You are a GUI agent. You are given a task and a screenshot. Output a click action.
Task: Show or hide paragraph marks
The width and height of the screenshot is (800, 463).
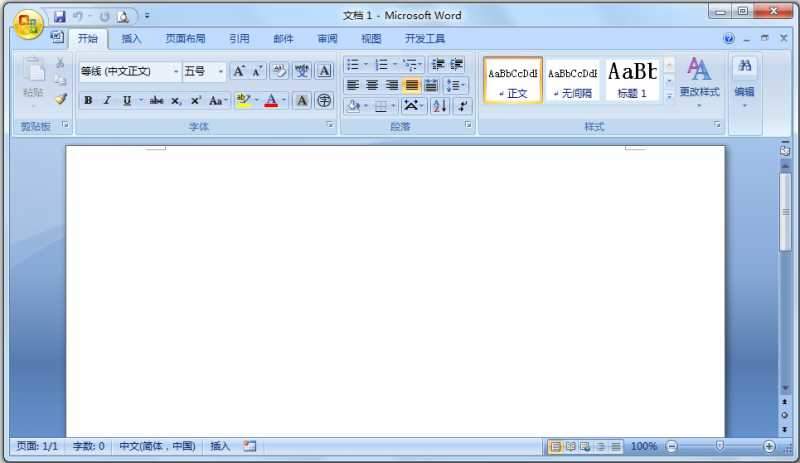click(x=462, y=106)
